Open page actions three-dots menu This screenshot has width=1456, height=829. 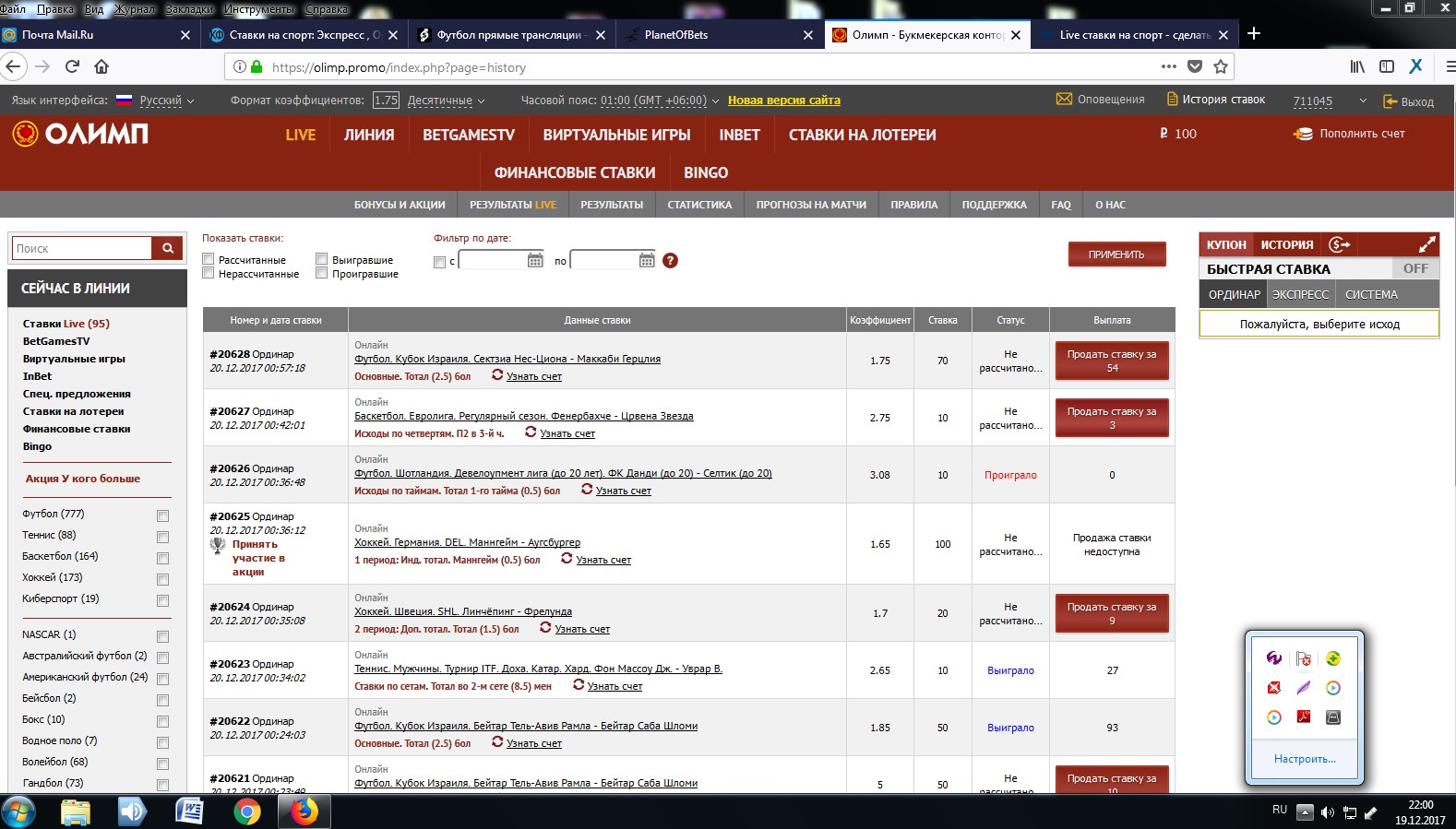1169,66
